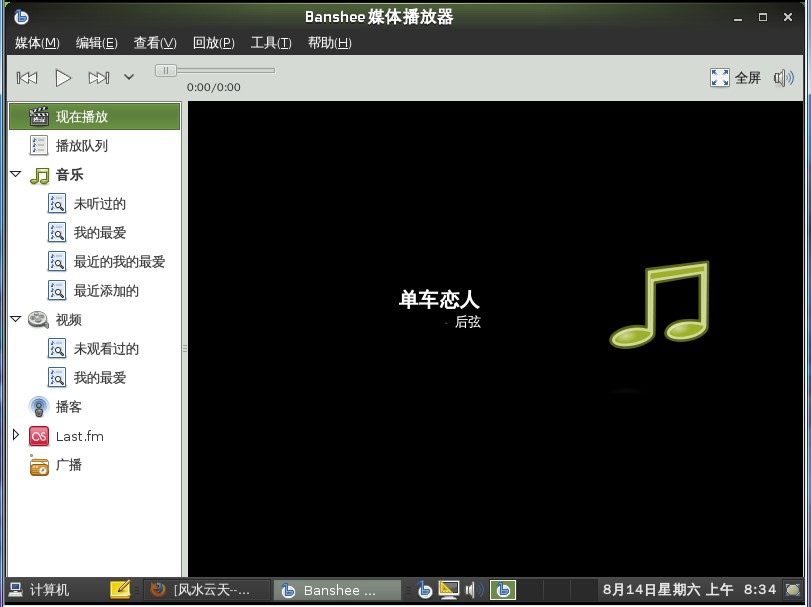Image resolution: width=811 pixels, height=607 pixels.
Task: Click the green Banshee notification tray icon
Action: point(503,589)
